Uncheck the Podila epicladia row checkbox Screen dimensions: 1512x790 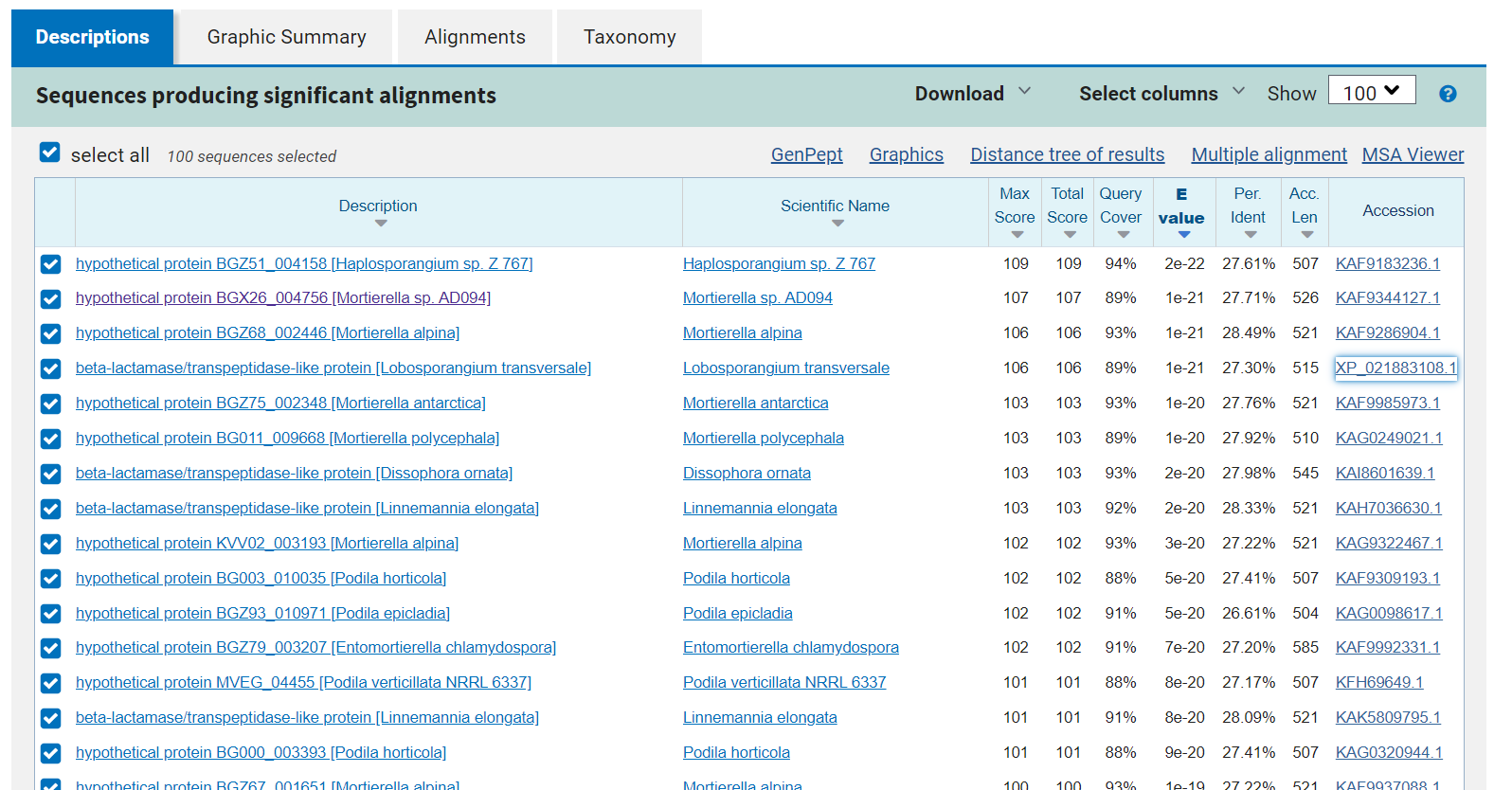(51, 614)
